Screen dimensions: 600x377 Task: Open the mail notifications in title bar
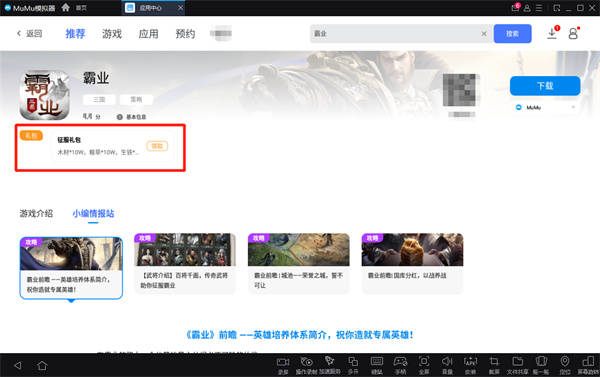click(x=515, y=8)
